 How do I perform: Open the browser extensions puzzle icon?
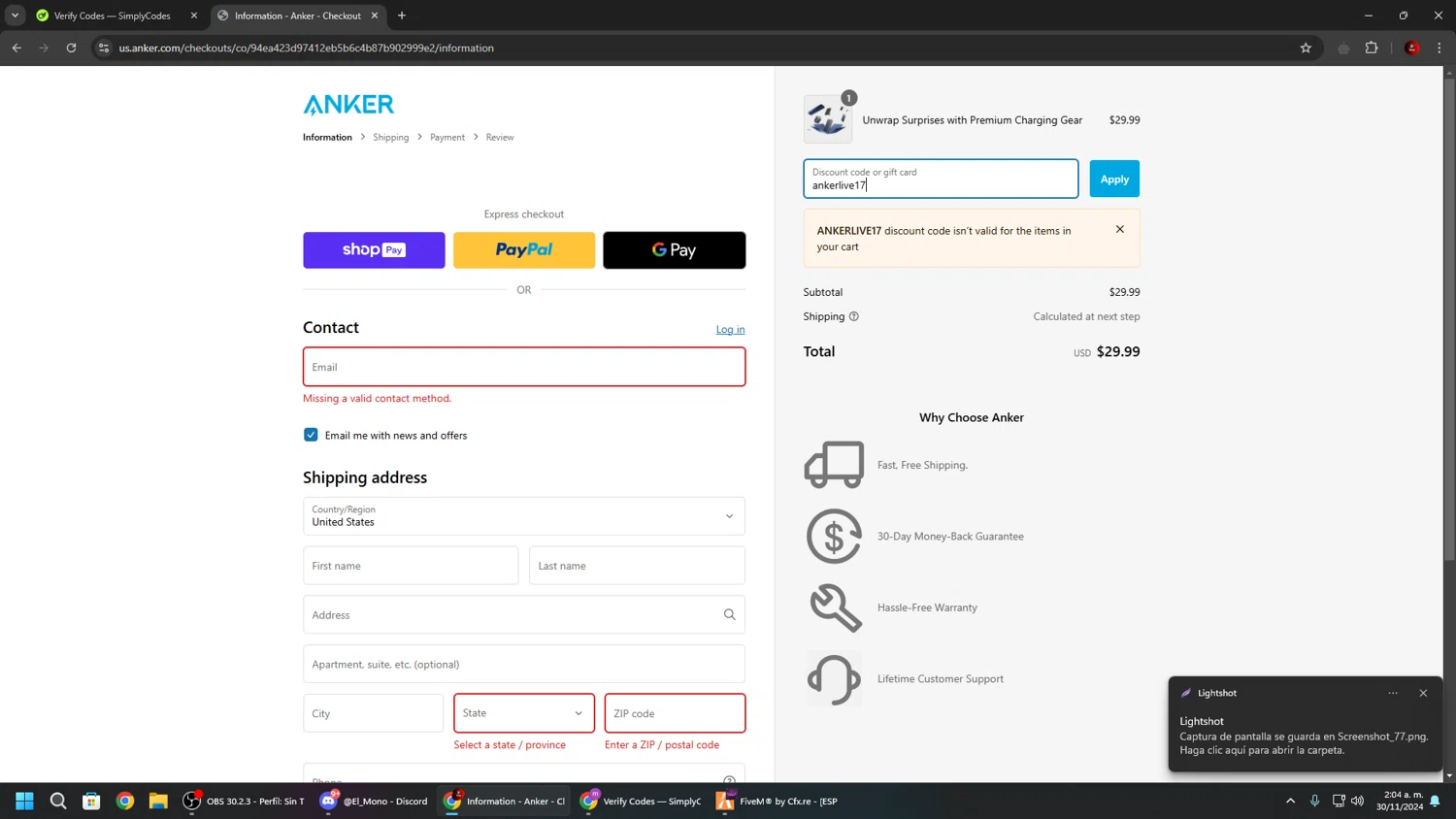[1372, 48]
